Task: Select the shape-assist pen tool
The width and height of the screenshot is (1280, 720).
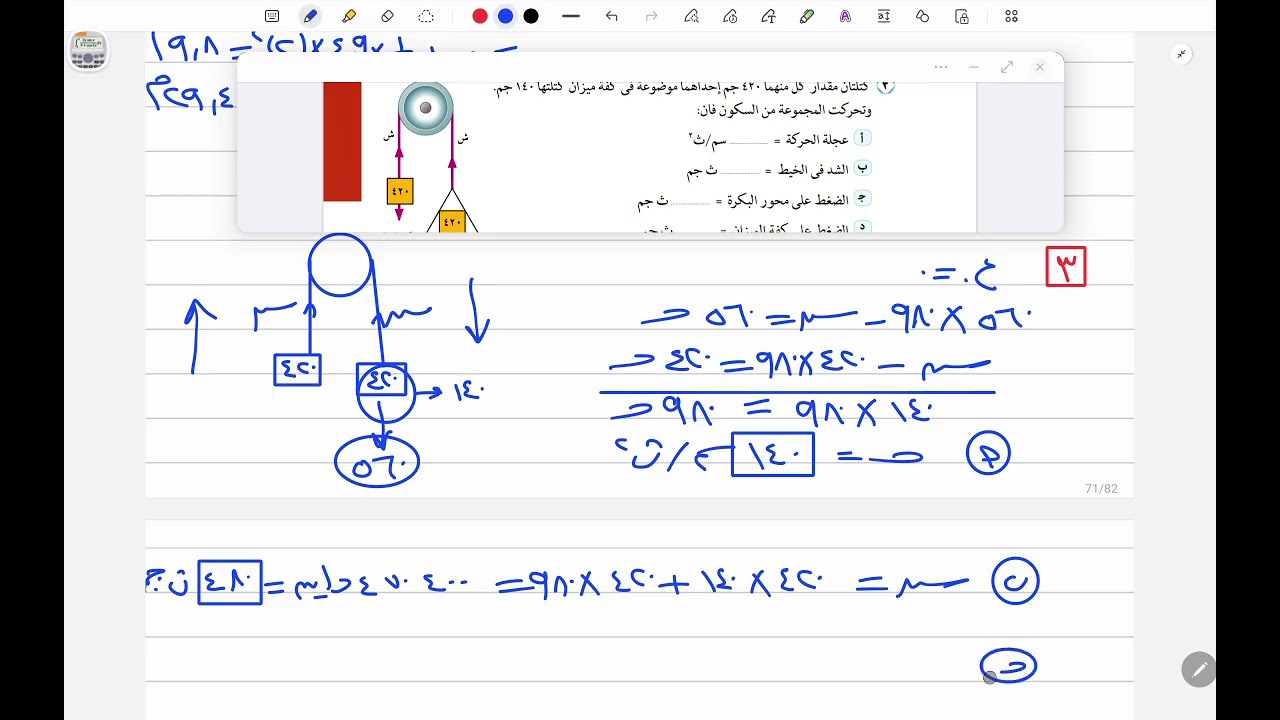Action: pos(691,16)
